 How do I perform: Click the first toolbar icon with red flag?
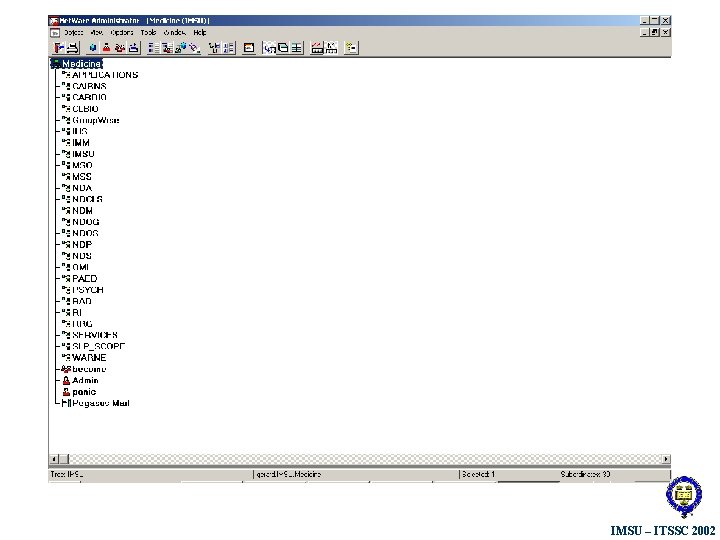point(59,48)
